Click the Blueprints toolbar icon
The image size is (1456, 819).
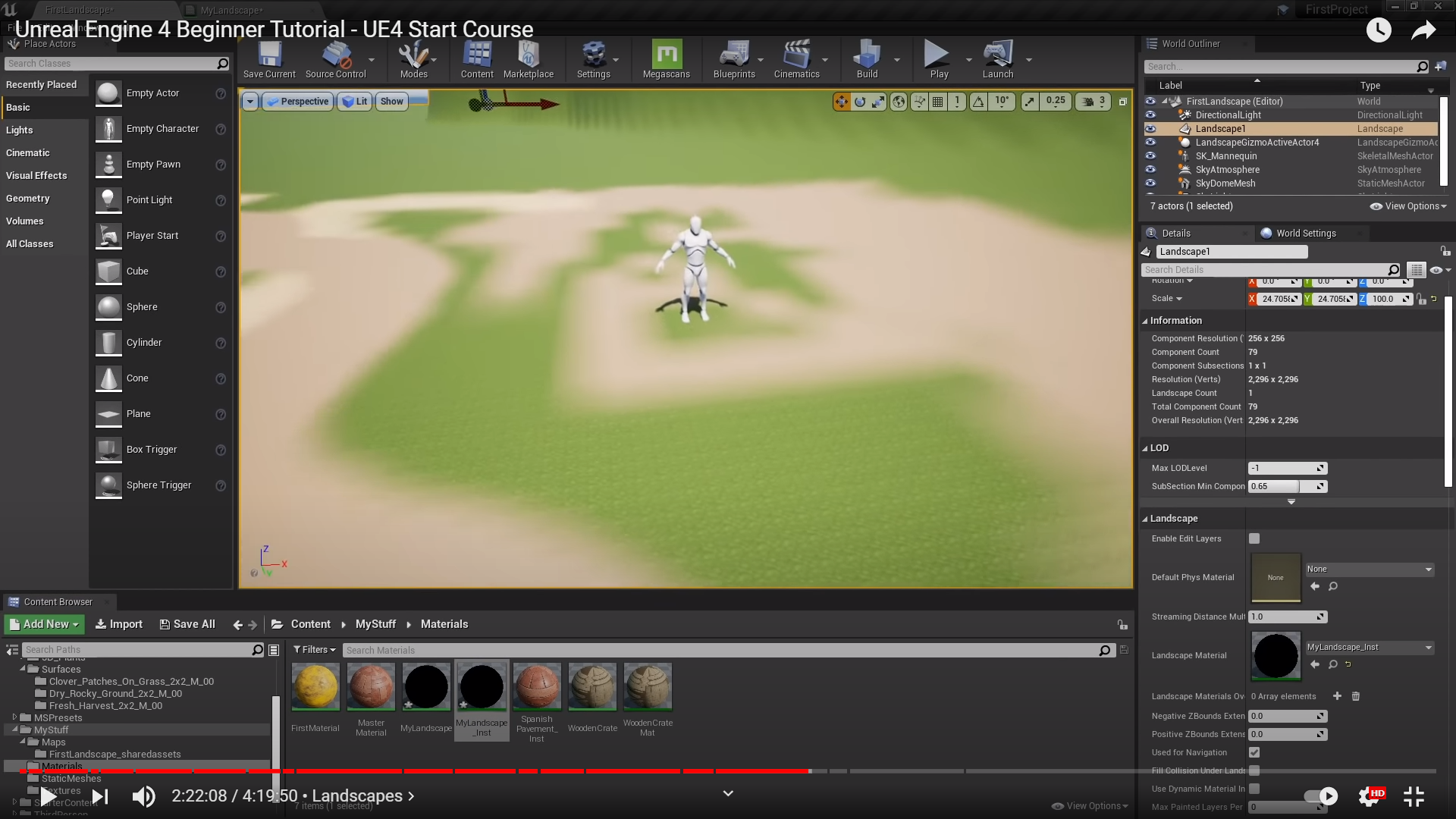point(733,59)
